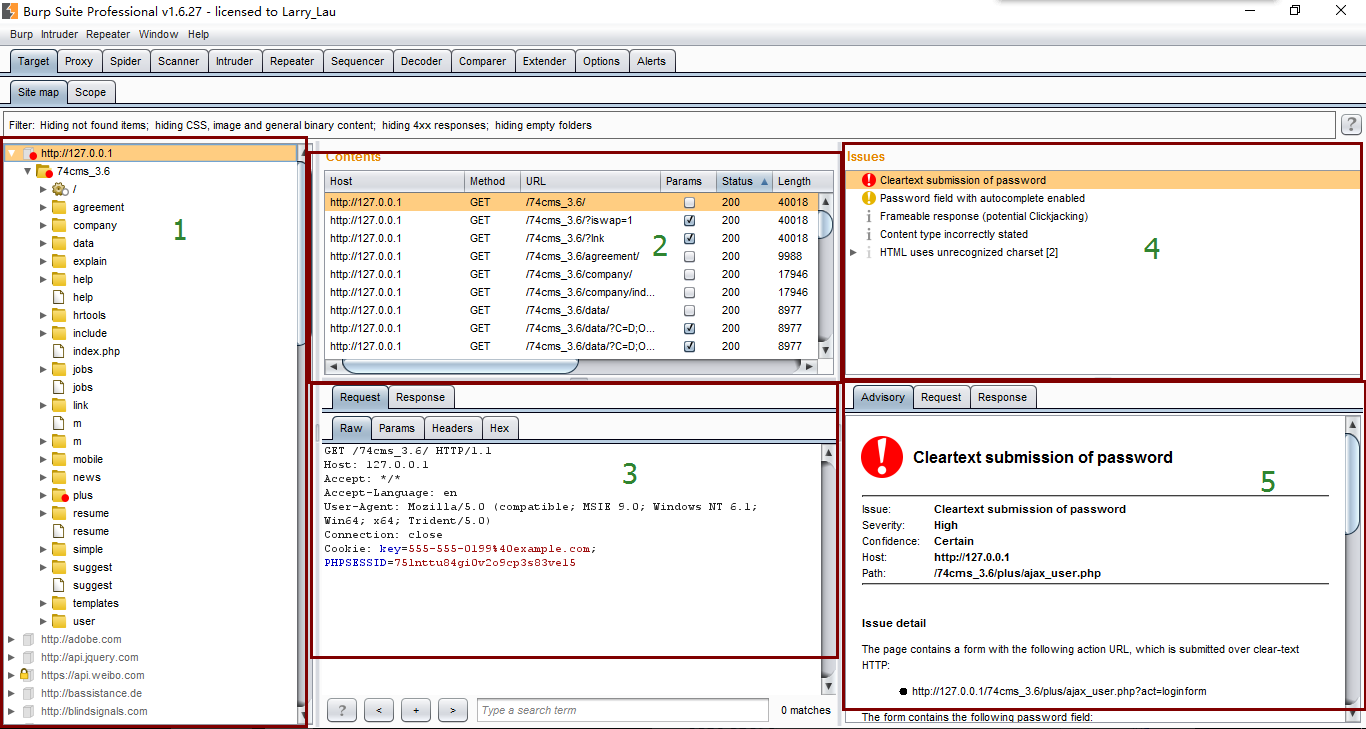Click the agreement folder icon

(59, 207)
